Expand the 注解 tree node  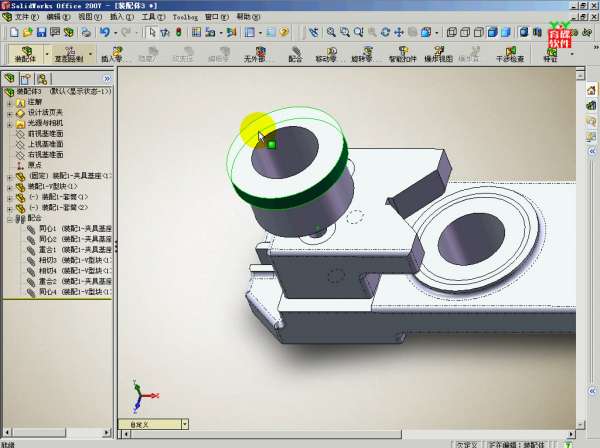(x=9, y=102)
